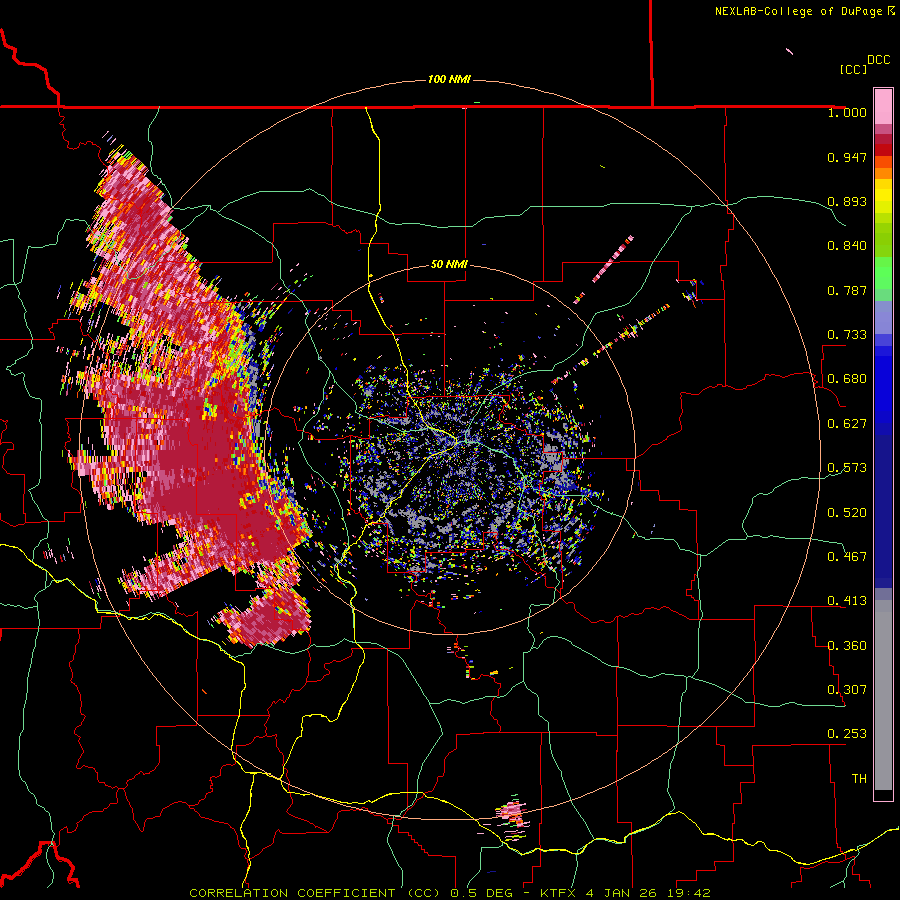Pick the gray segment of the color bar
900x900 pixels.
point(883,695)
